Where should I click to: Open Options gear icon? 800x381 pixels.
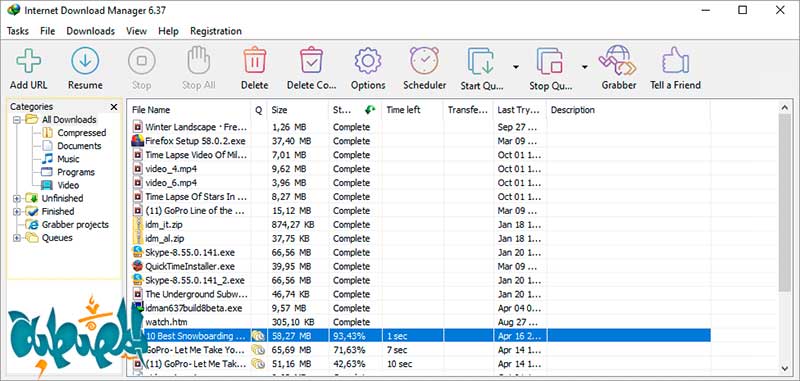pos(368,61)
